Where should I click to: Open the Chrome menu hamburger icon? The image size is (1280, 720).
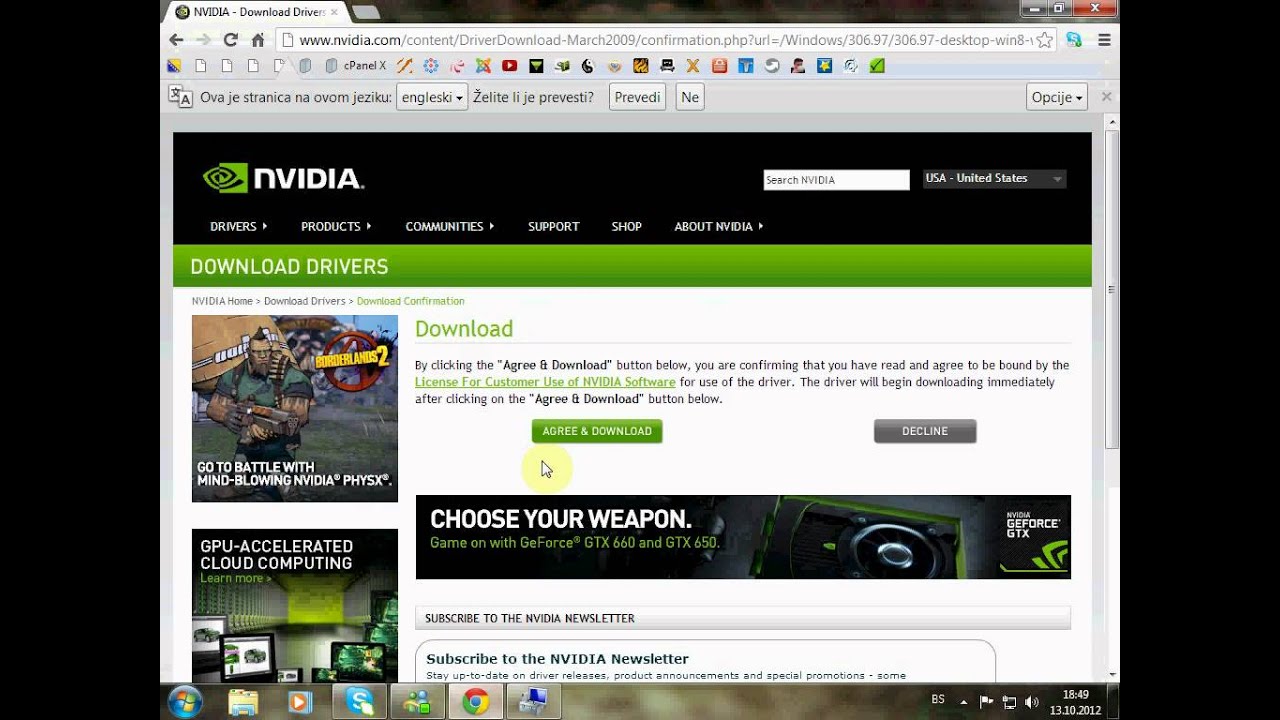click(x=1104, y=40)
